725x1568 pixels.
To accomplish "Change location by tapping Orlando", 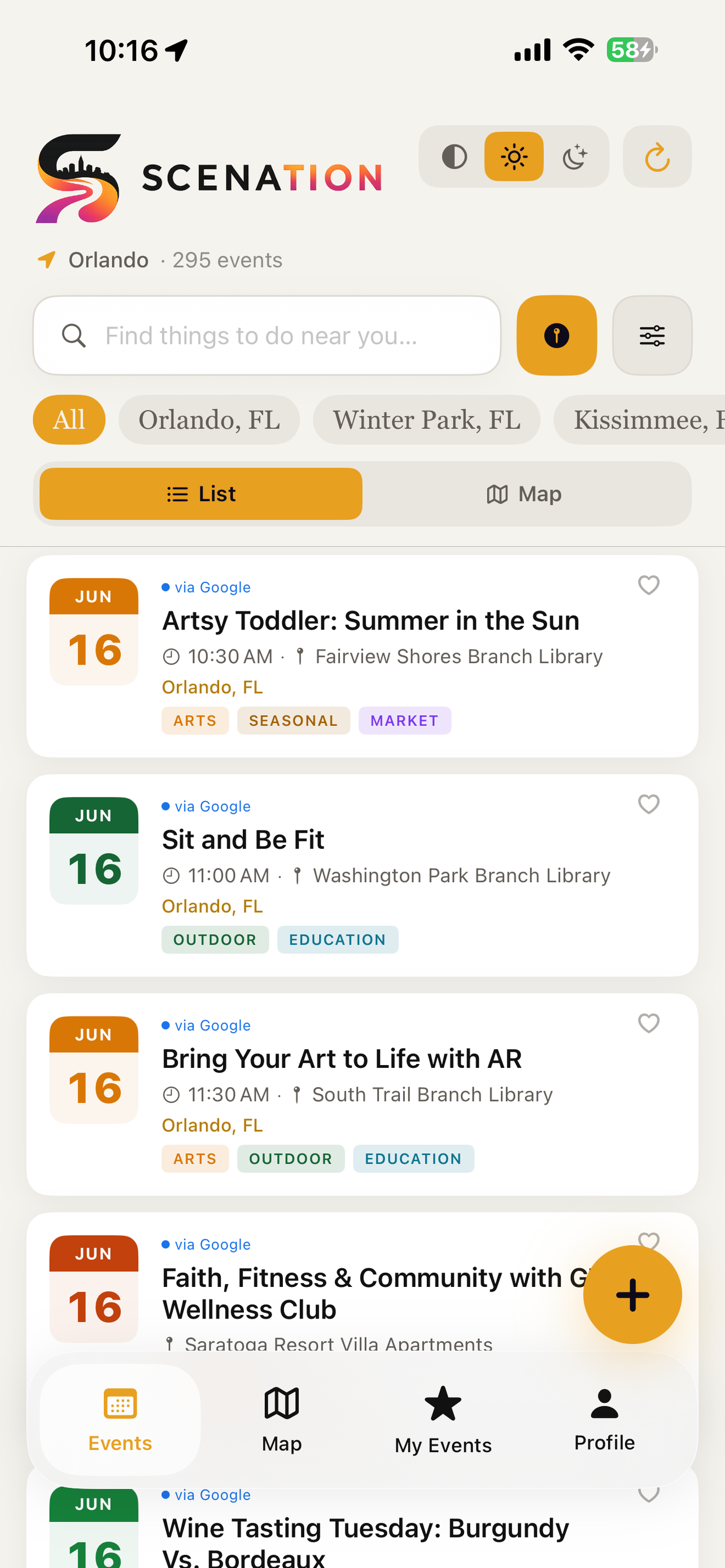I will click(x=108, y=260).
